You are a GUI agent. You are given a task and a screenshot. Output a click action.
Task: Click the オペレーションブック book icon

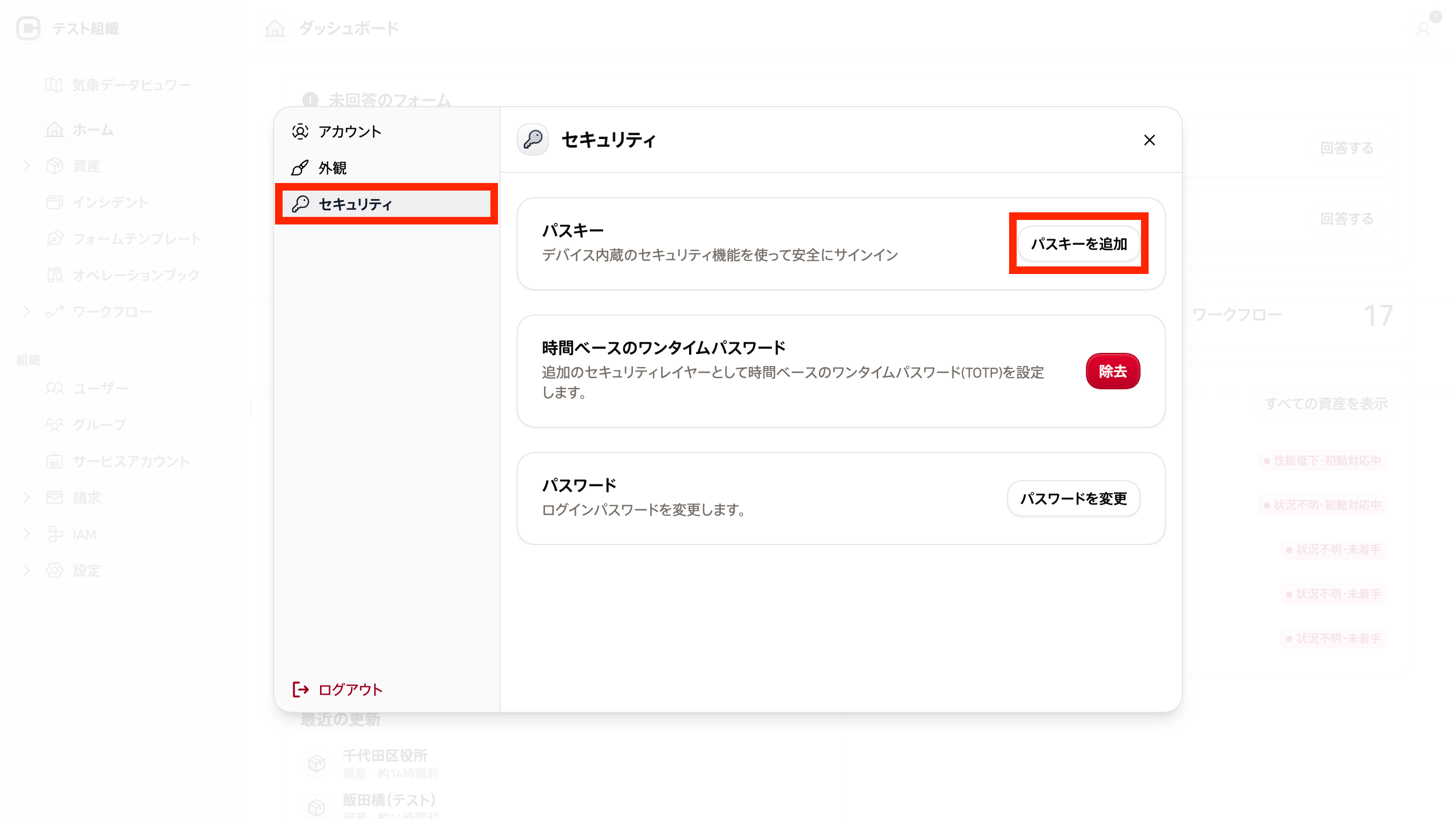54,275
